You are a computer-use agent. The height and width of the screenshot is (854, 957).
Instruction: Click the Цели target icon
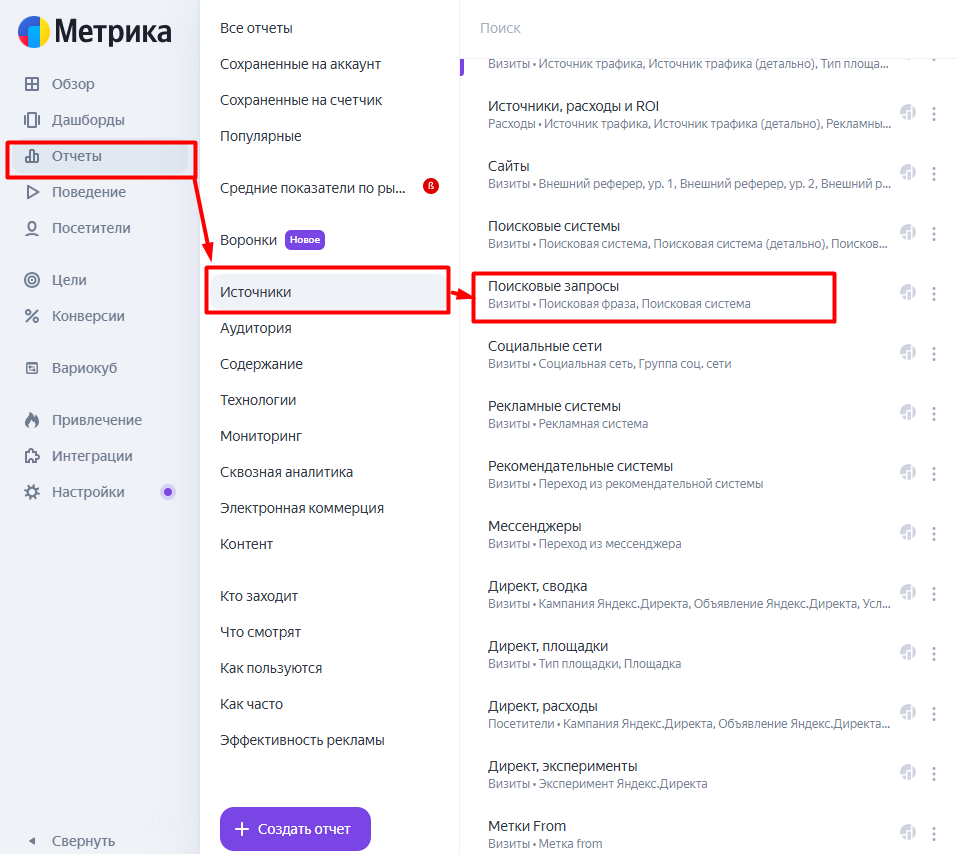pyautogui.click(x=32, y=280)
